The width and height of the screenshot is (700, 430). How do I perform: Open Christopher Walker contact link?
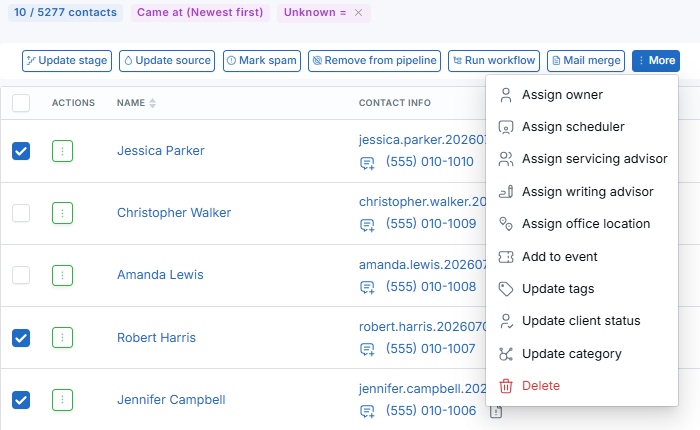pos(174,213)
